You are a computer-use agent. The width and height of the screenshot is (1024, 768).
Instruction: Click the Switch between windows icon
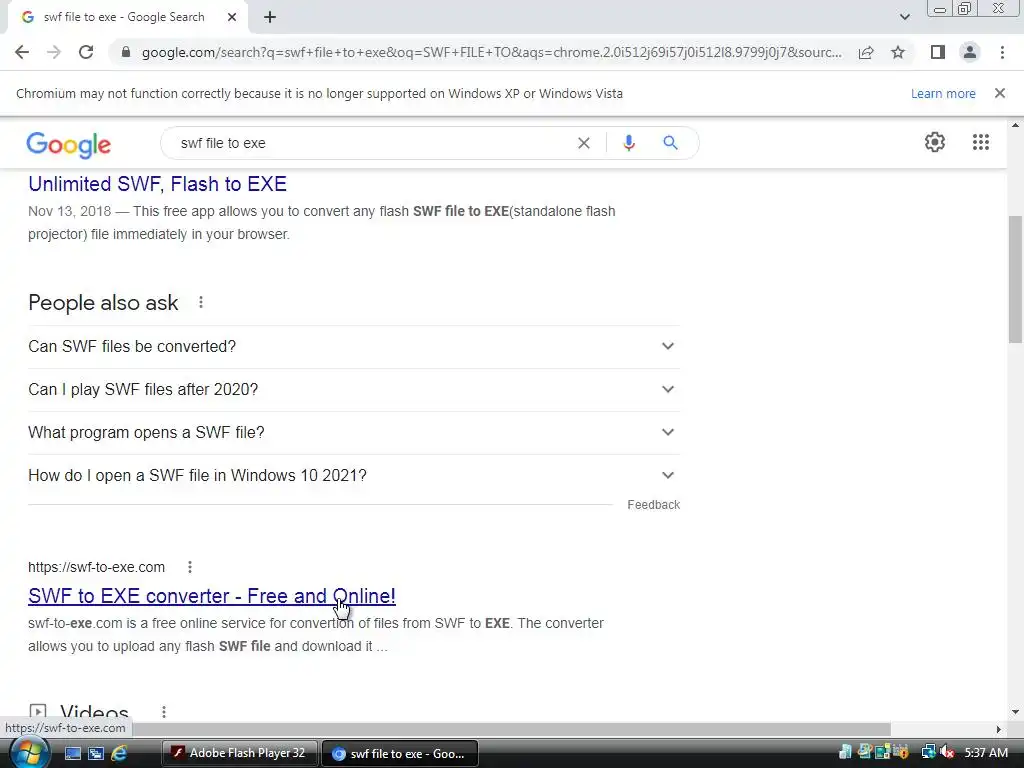(96, 754)
